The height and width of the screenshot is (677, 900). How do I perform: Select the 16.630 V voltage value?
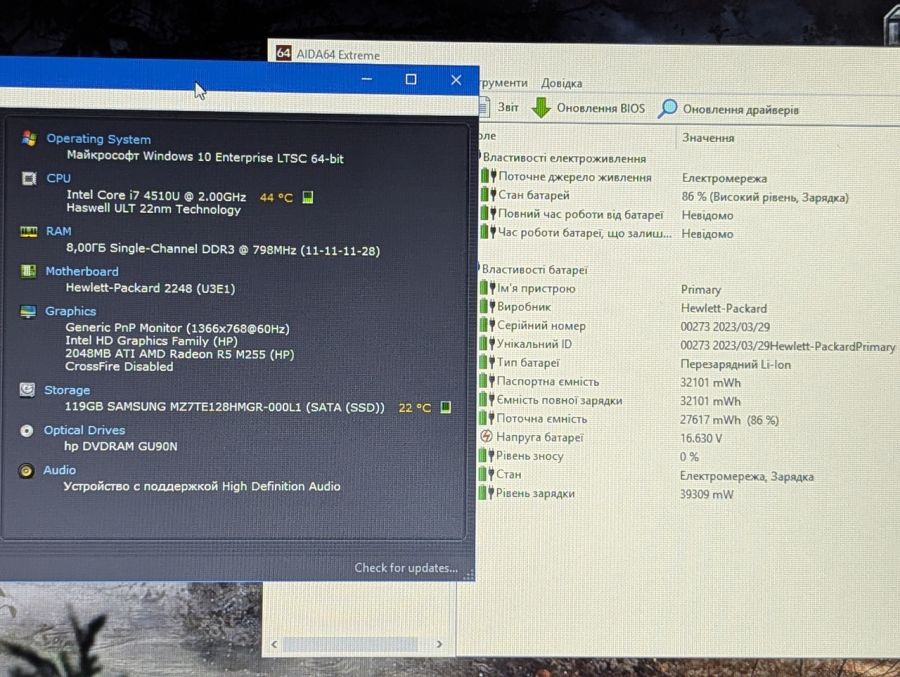(701, 438)
